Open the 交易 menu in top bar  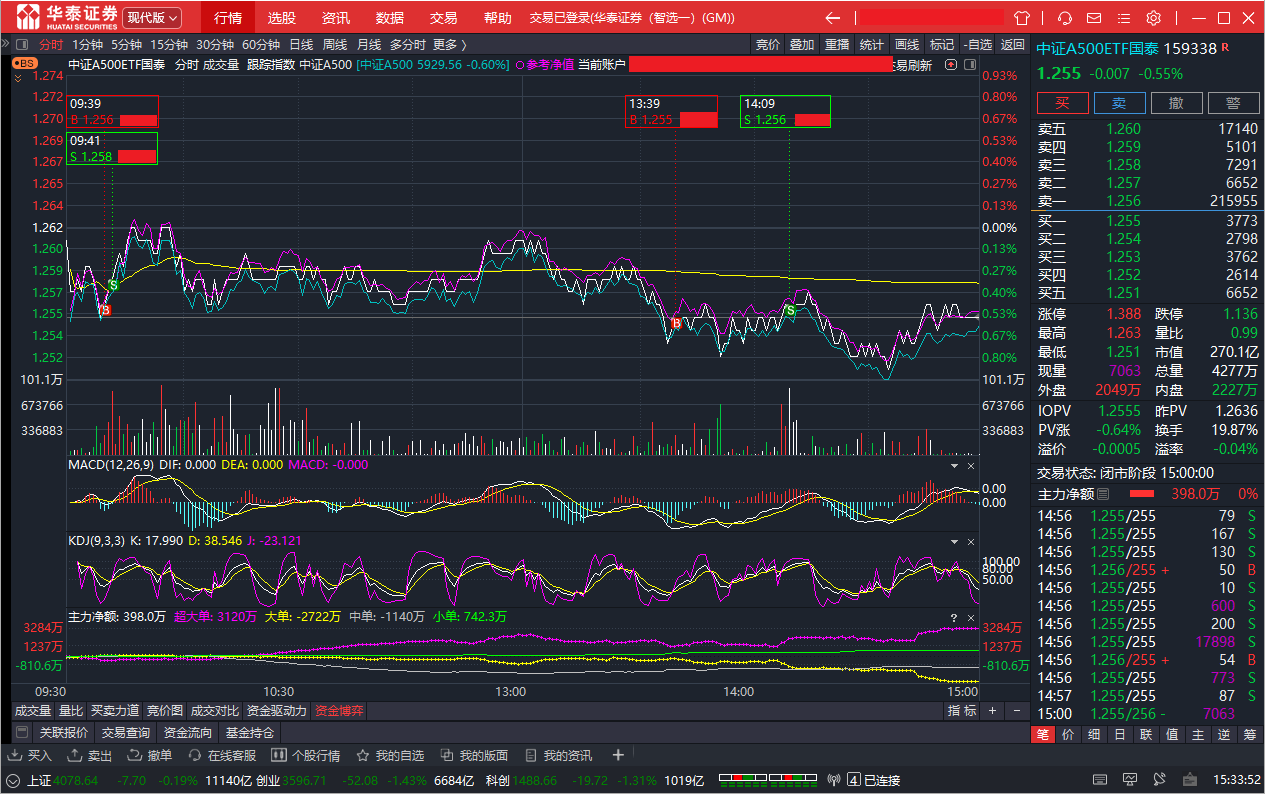[443, 18]
